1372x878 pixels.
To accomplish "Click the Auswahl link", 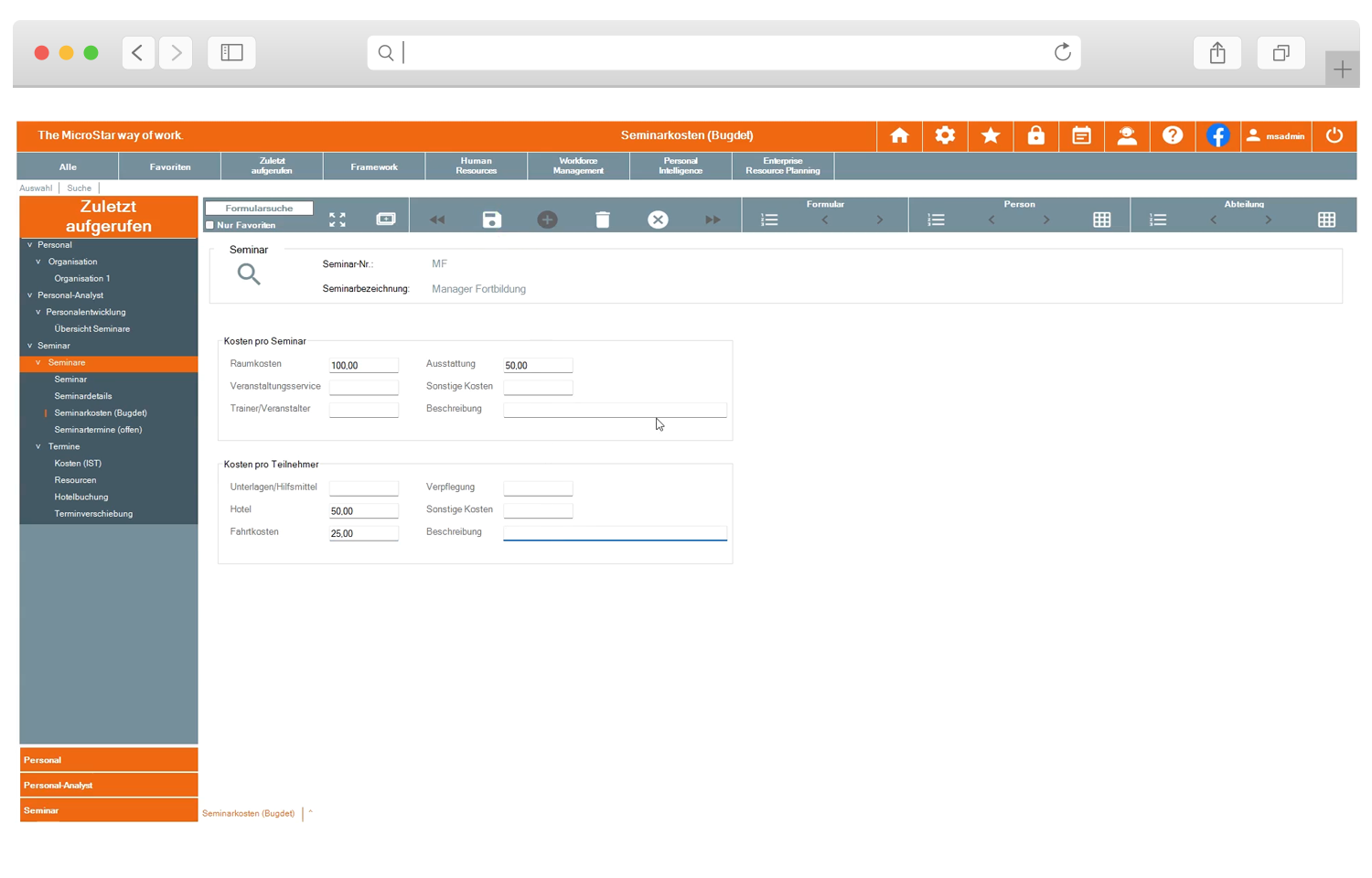I will pyautogui.click(x=37, y=188).
